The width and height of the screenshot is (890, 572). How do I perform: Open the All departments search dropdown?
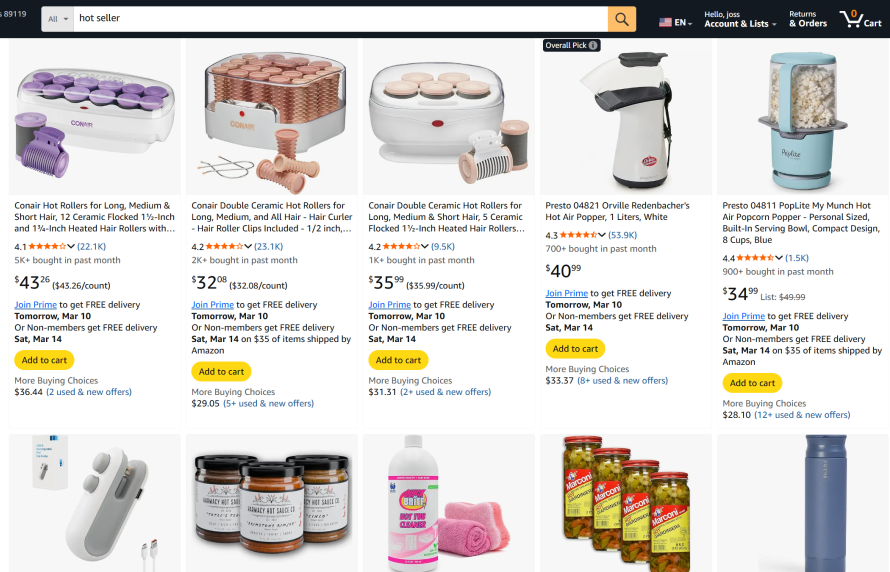(58, 19)
